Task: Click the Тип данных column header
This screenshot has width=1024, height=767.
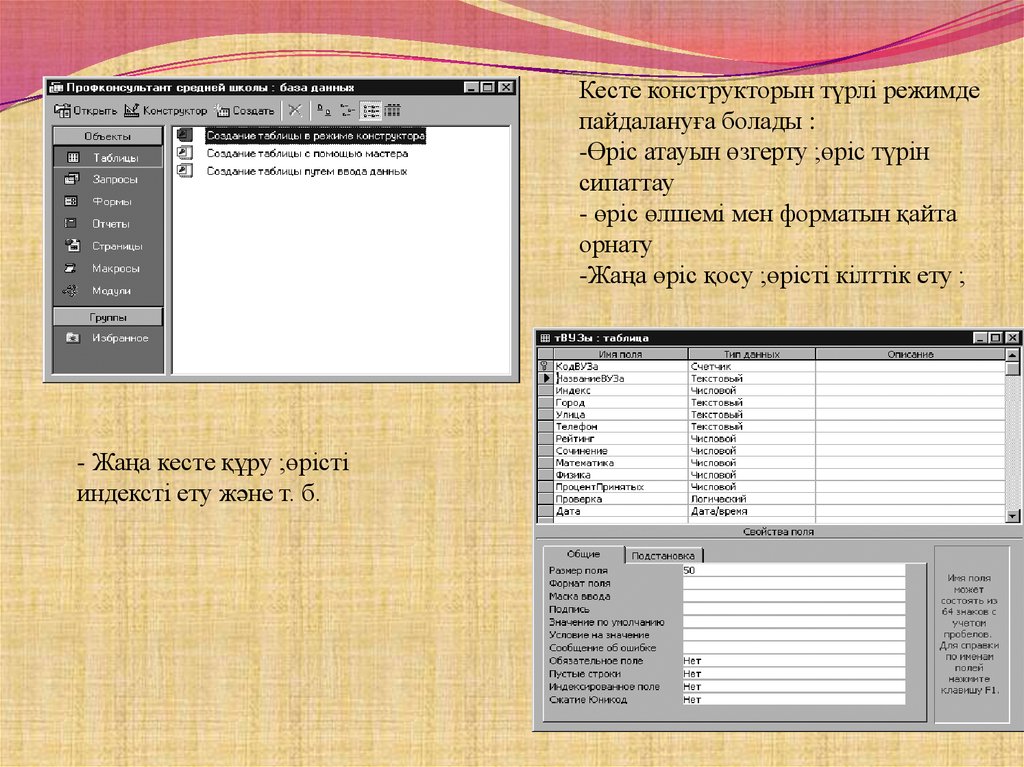Action: click(x=752, y=354)
